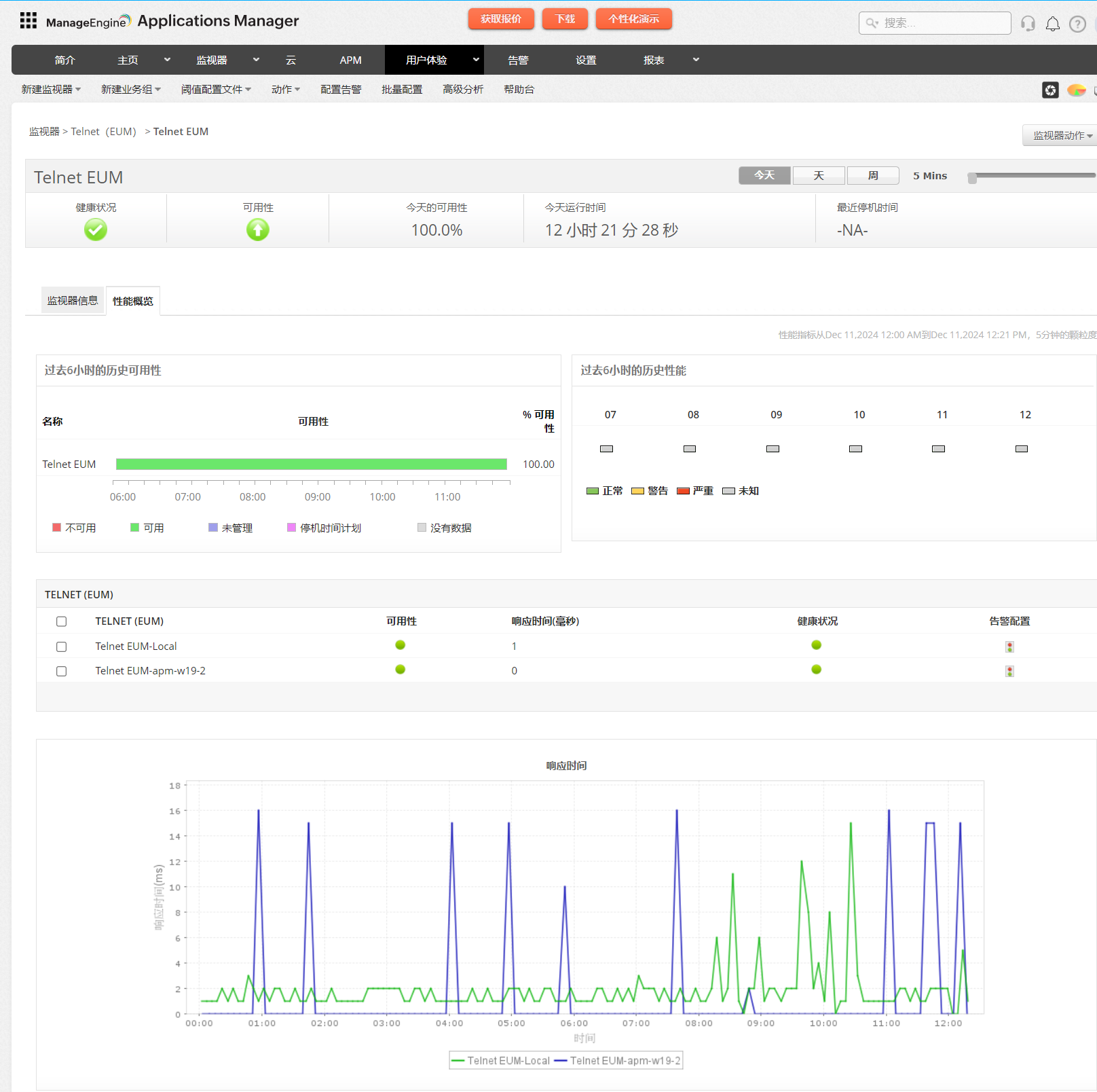Viewport: 1097px width, 1092px height.
Task: Click the 5 Mins polling interval slider handle
Action: [972, 178]
